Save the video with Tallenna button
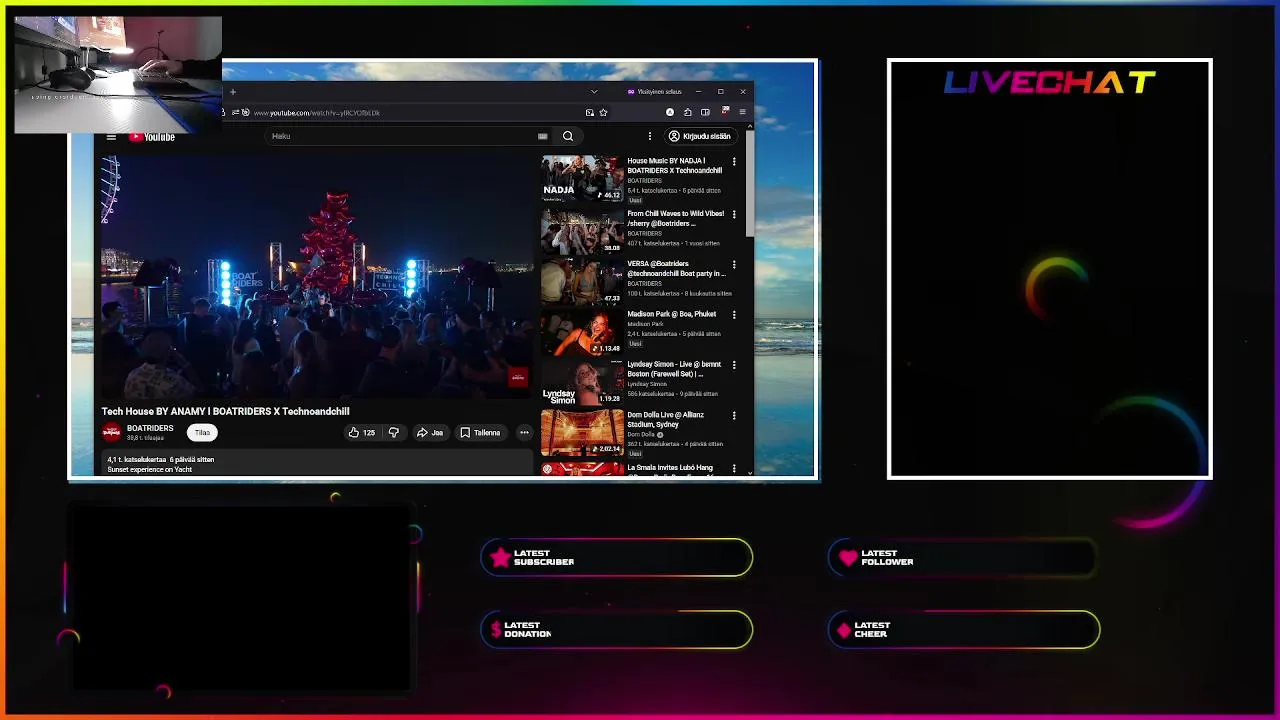 coord(480,433)
